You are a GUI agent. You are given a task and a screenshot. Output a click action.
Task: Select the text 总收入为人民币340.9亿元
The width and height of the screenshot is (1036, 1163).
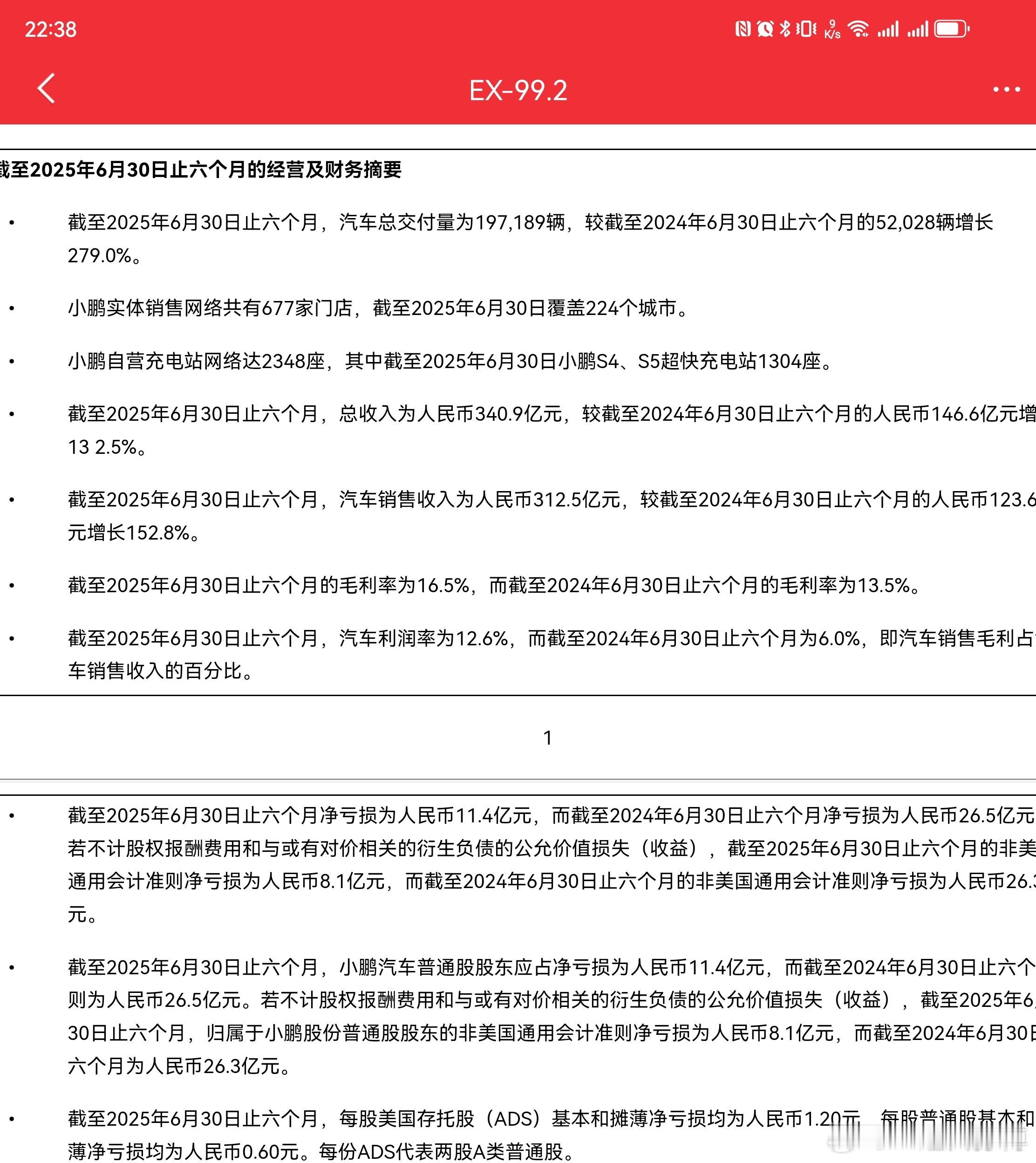pos(450,414)
